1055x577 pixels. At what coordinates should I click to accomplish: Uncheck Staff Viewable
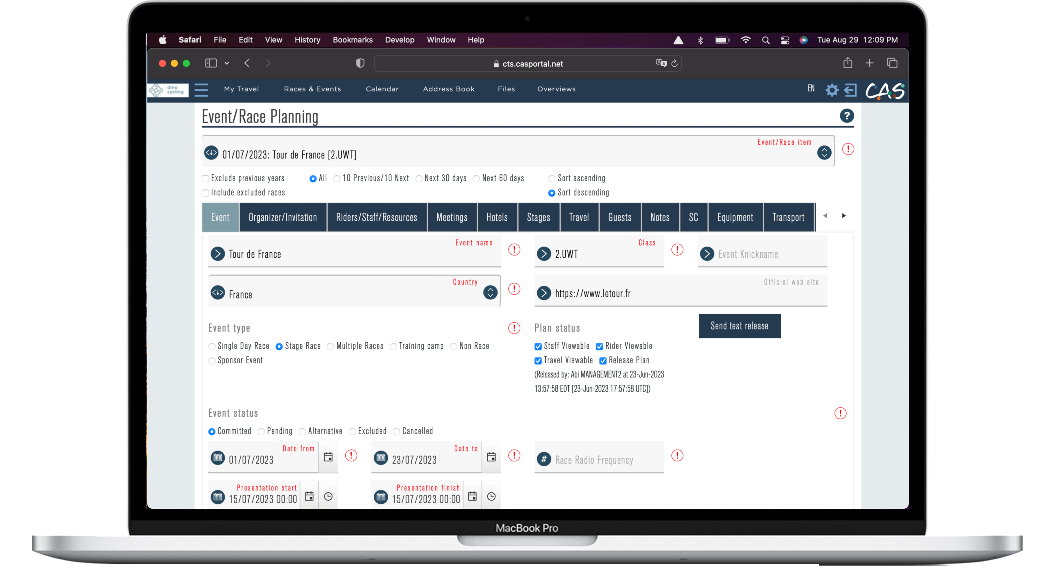tap(538, 346)
